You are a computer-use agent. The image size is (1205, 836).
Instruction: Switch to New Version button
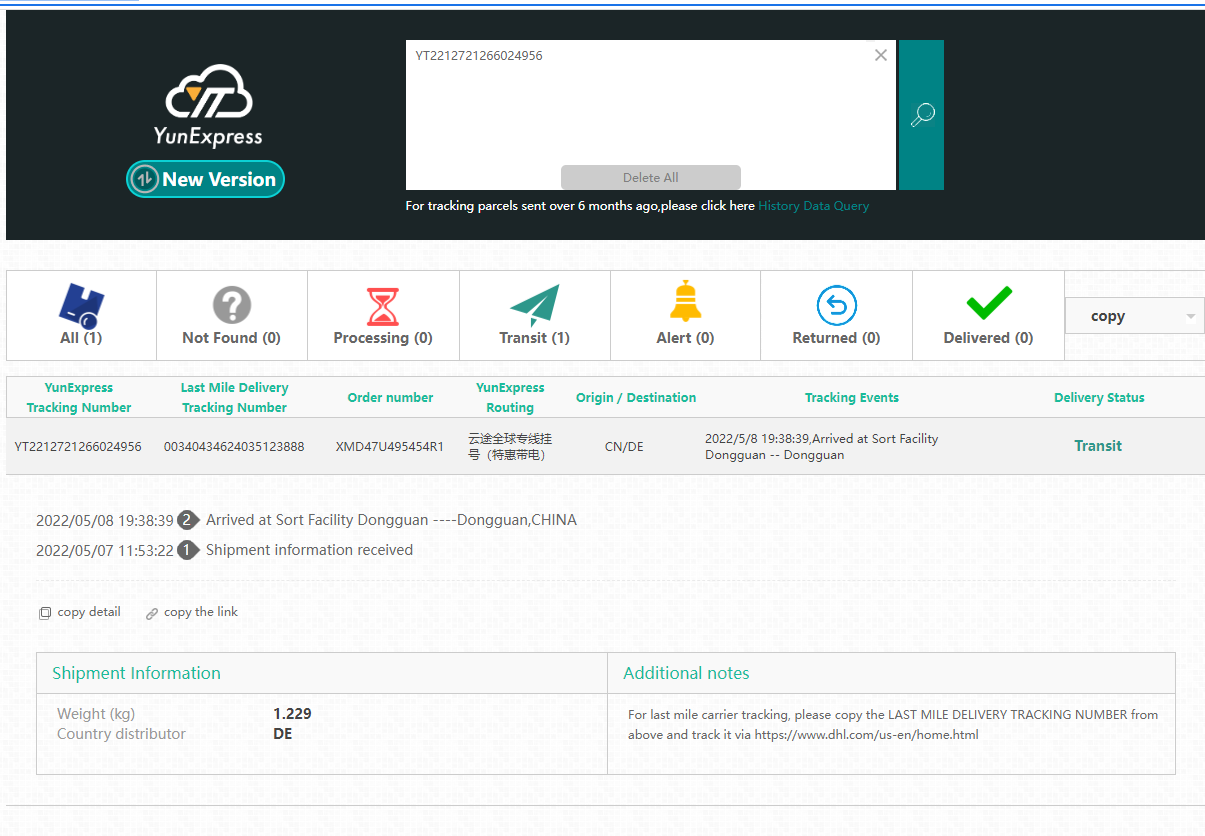click(206, 179)
